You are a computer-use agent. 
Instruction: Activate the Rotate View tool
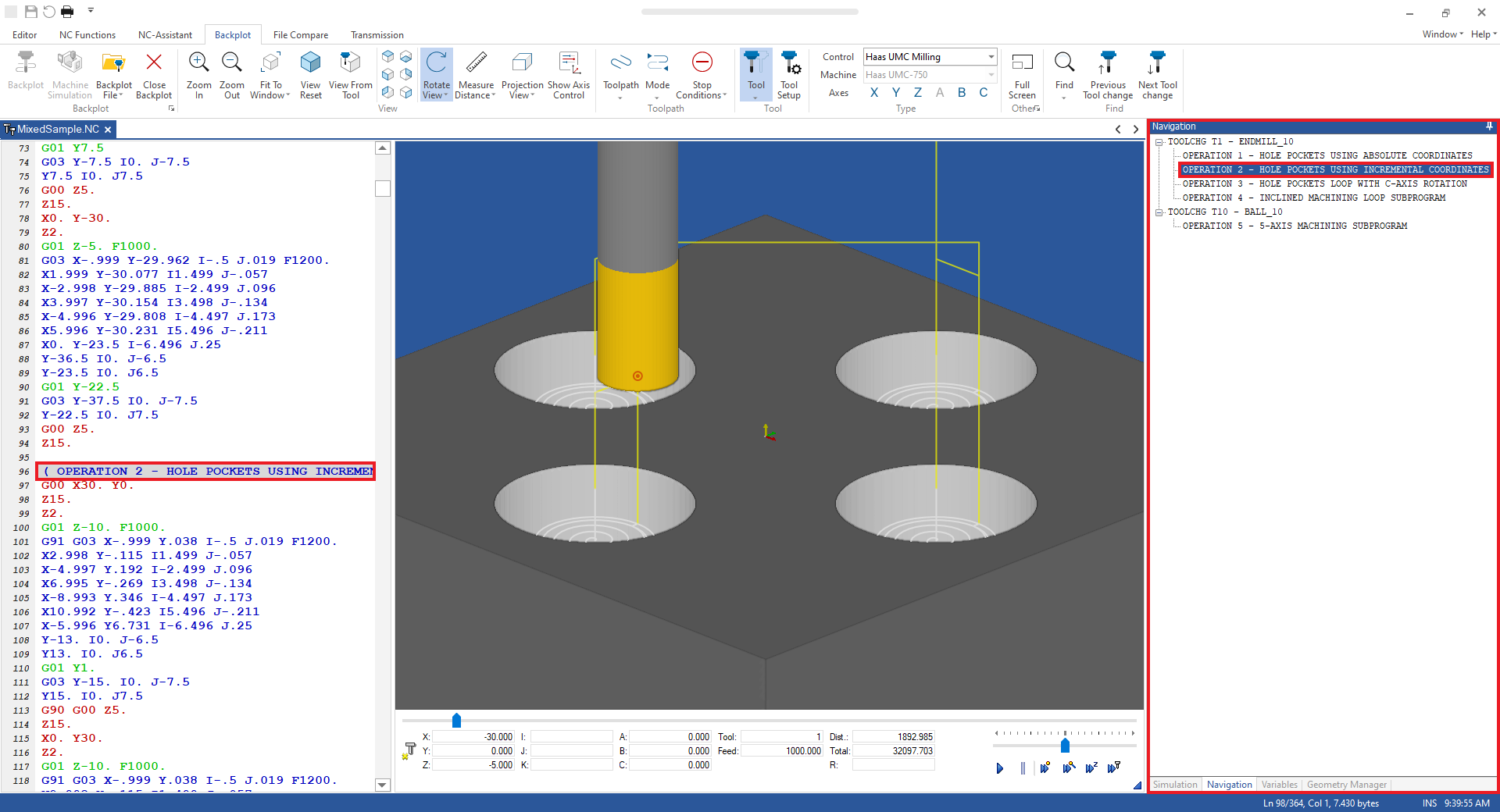tap(436, 75)
